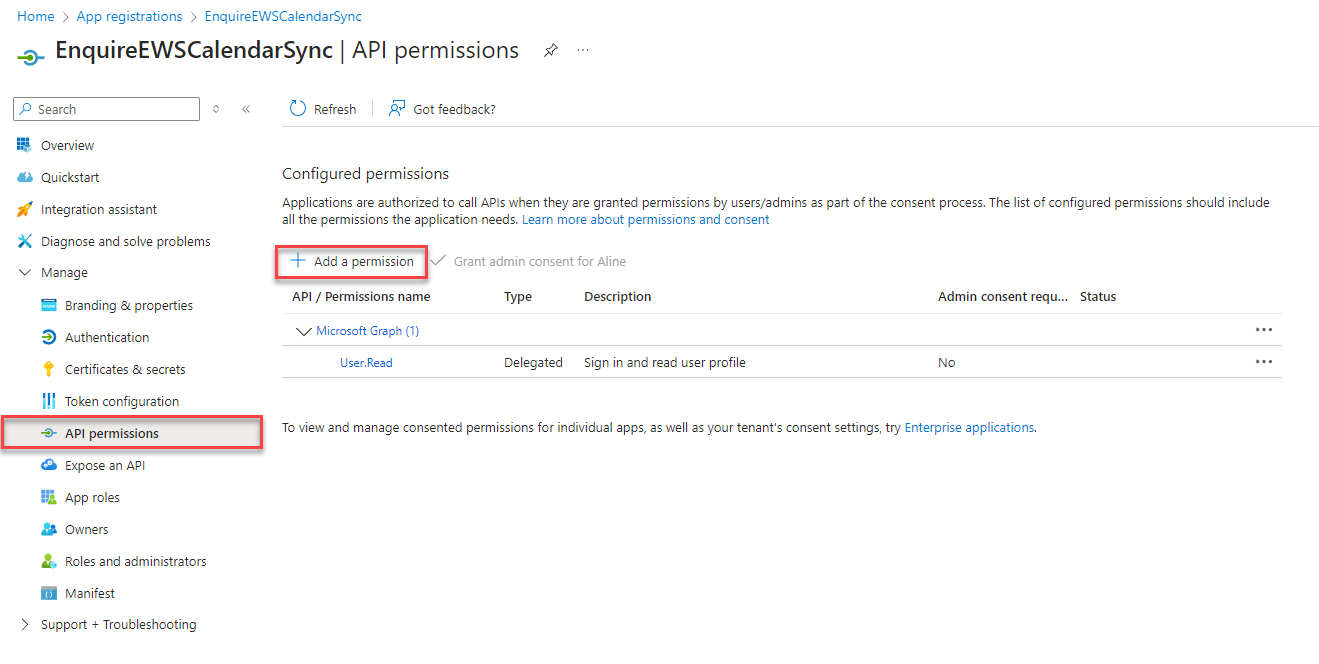This screenshot has height=664, width=1319.
Task: Click 'Sign in and read user profile' description
Action: click(665, 362)
